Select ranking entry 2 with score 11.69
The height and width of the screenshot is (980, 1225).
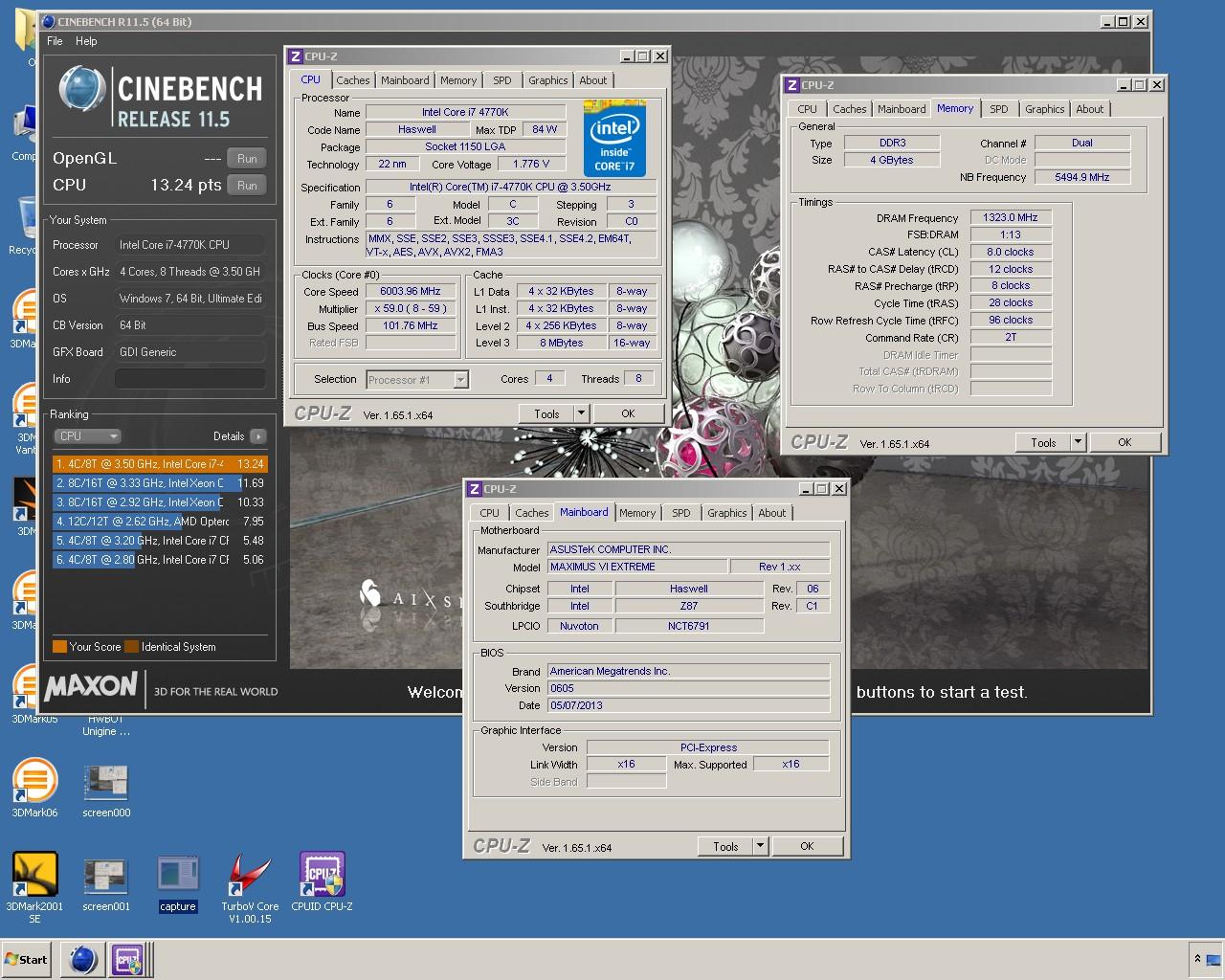(x=160, y=483)
